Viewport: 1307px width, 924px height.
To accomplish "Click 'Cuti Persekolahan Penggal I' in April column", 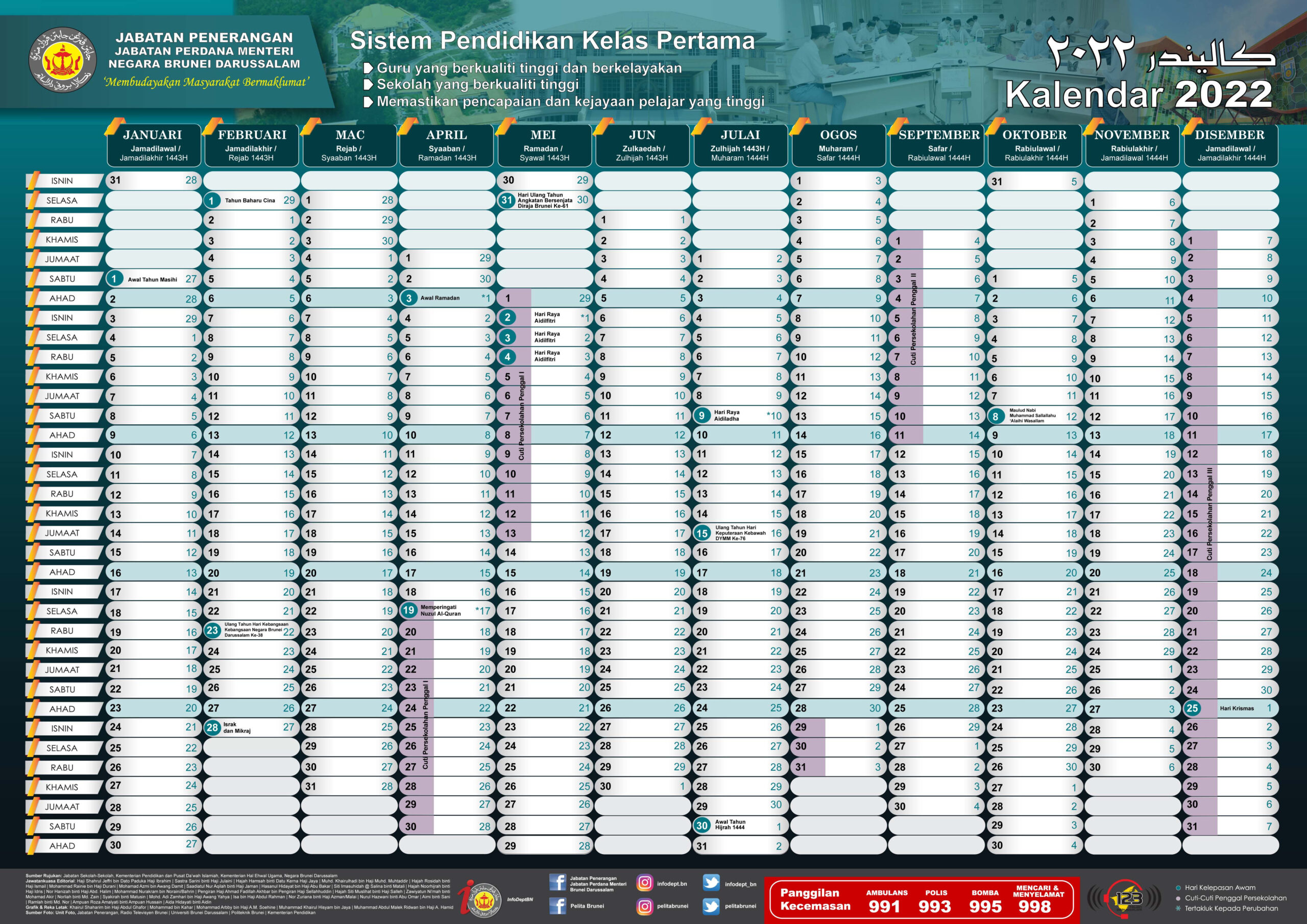I will (425, 725).
